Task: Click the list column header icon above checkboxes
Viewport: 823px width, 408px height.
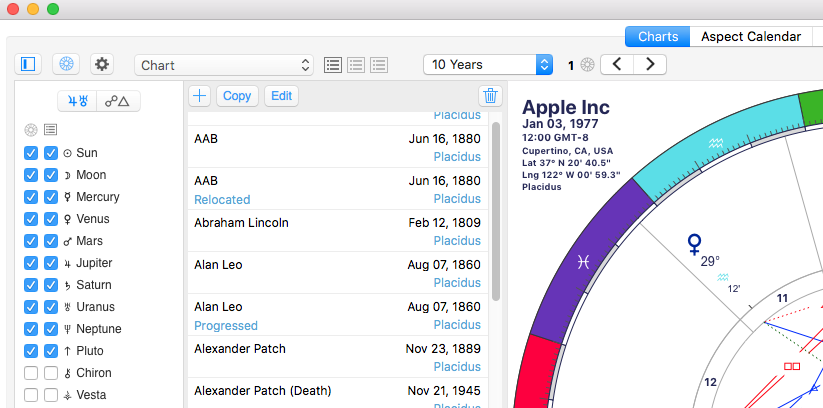Action: click(x=50, y=129)
